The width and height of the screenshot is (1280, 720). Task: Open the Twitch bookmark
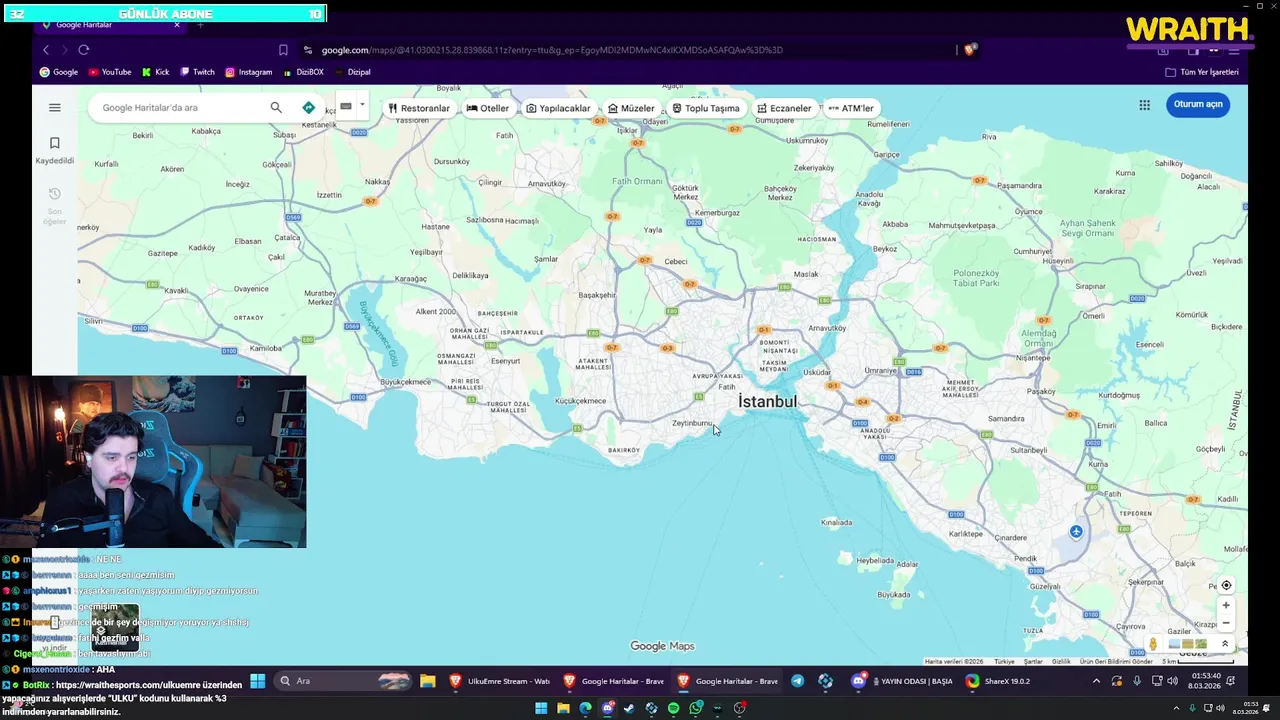(197, 72)
